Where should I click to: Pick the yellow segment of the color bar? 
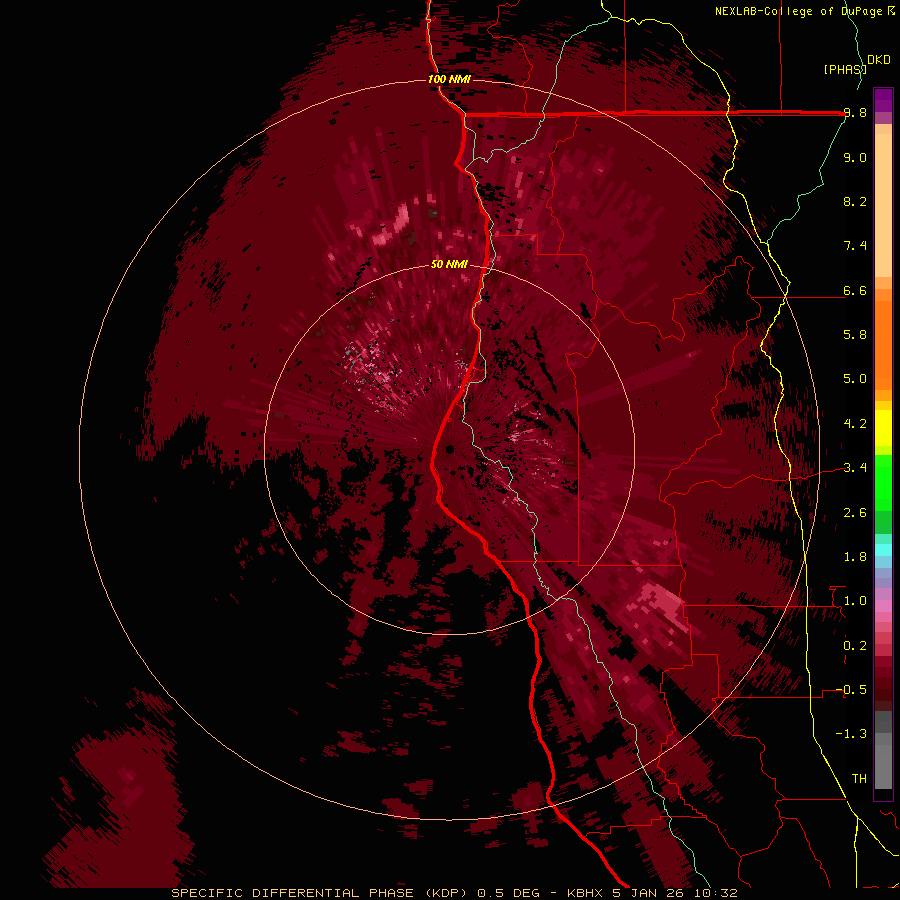pos(883,428)
